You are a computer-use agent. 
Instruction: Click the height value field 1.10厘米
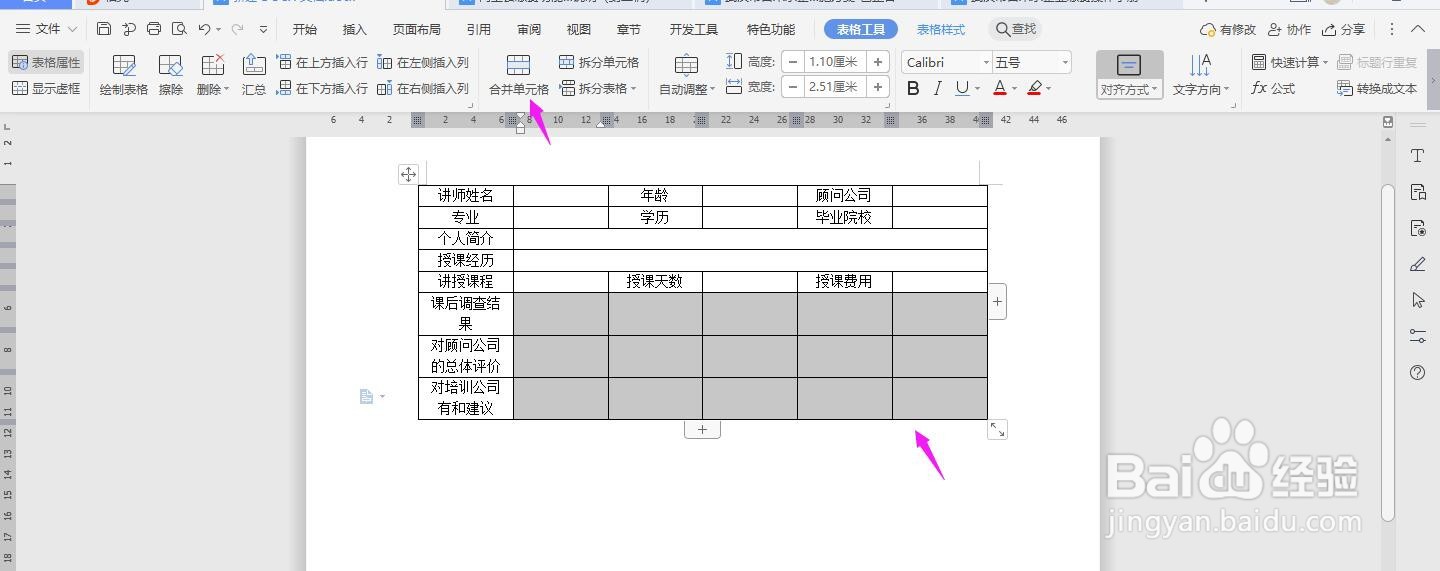pyautogui.click(x=835, y=62)
